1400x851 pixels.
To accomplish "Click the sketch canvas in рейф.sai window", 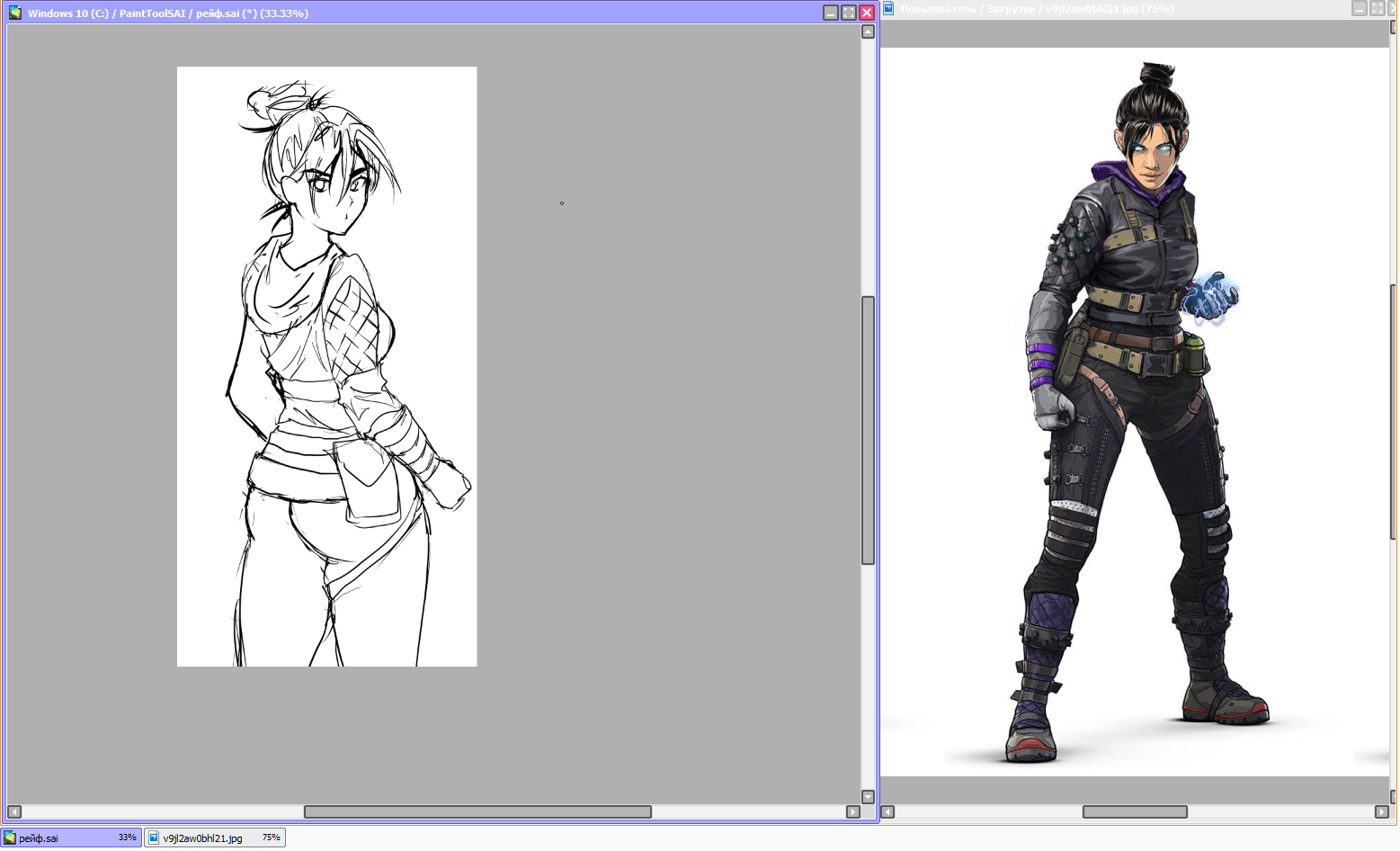I will pyautogui.click(x=327, y=366).
